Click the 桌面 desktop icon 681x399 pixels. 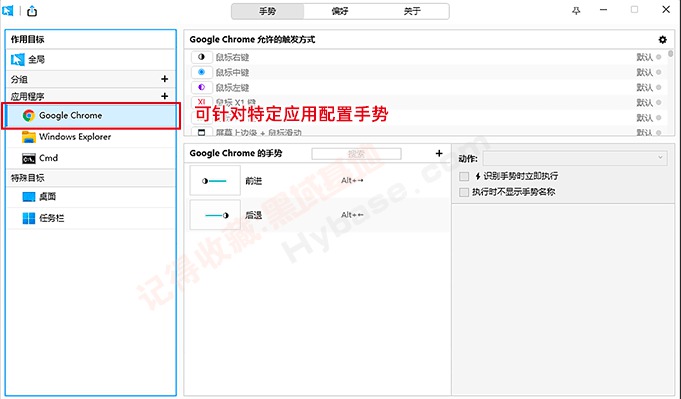point(29,197)
